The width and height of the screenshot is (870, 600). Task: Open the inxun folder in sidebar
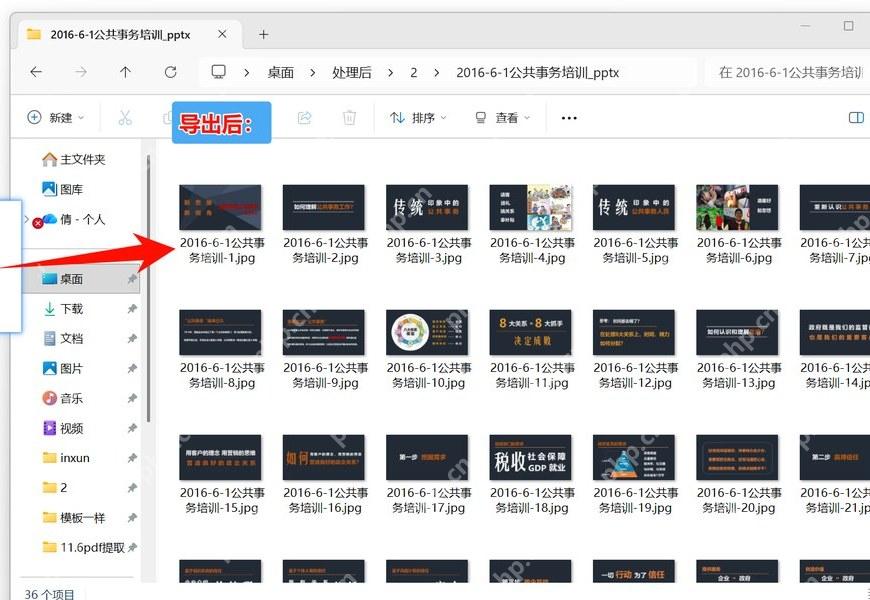66,458
